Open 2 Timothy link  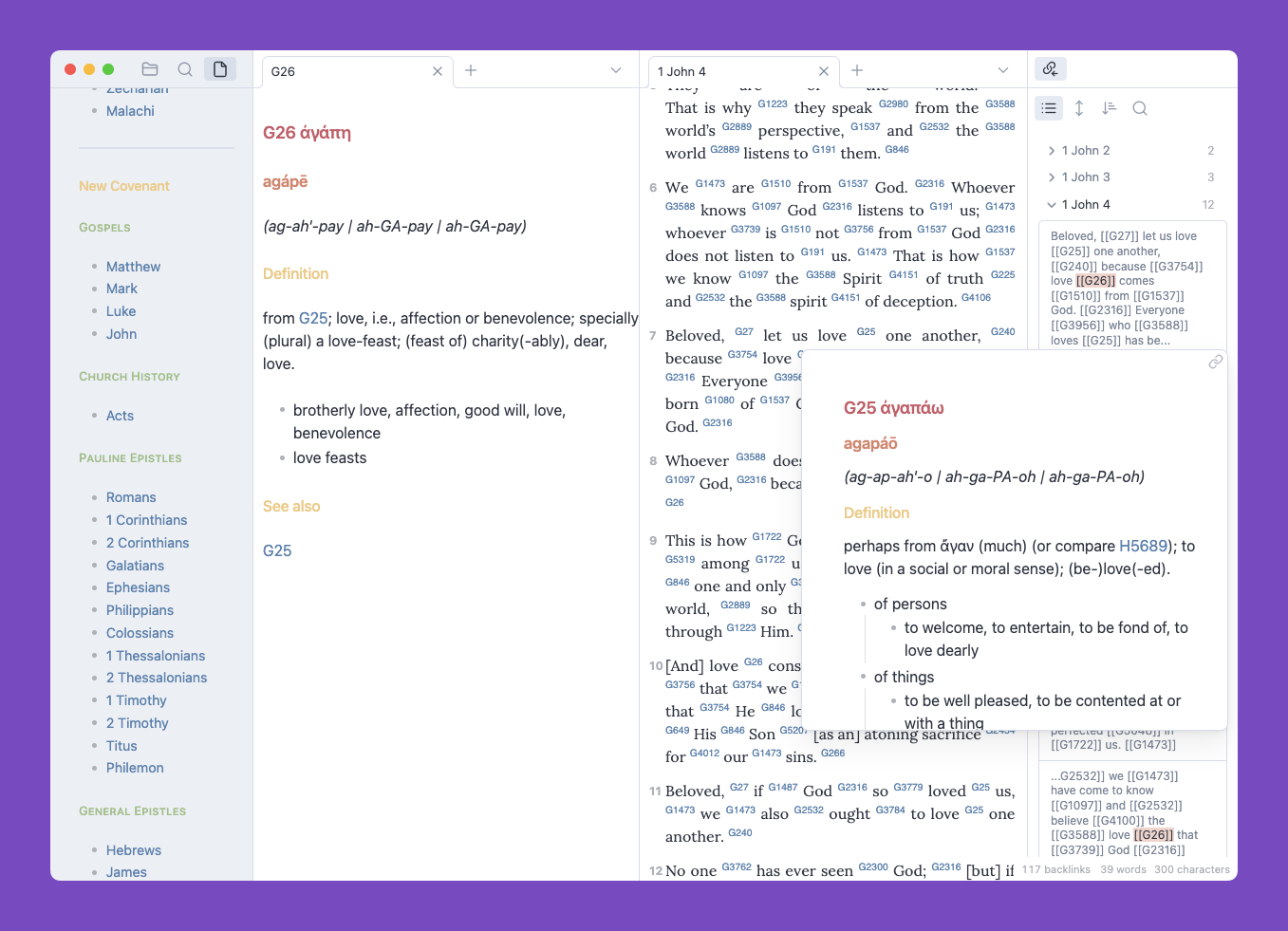[x=137, y=723]
